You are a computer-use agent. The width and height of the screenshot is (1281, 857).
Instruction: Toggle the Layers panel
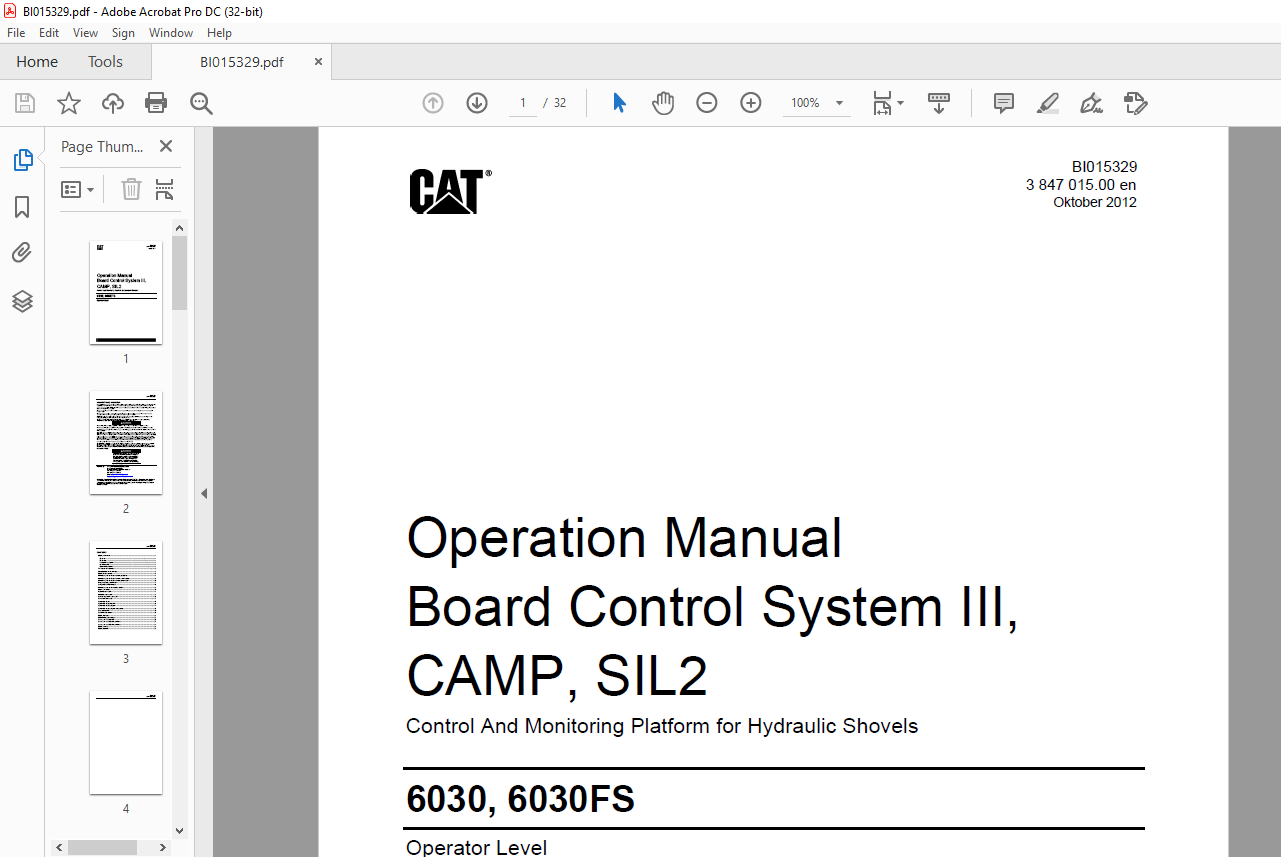click(22, 301)
